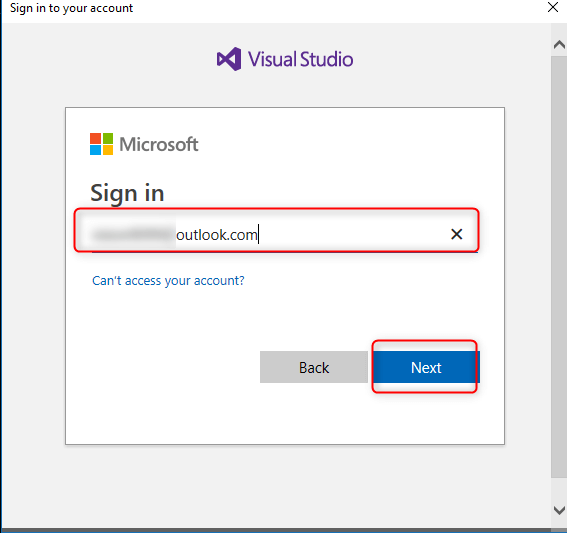Click the Microsoft four-square logo
The image size is (567, 533).
102,144
